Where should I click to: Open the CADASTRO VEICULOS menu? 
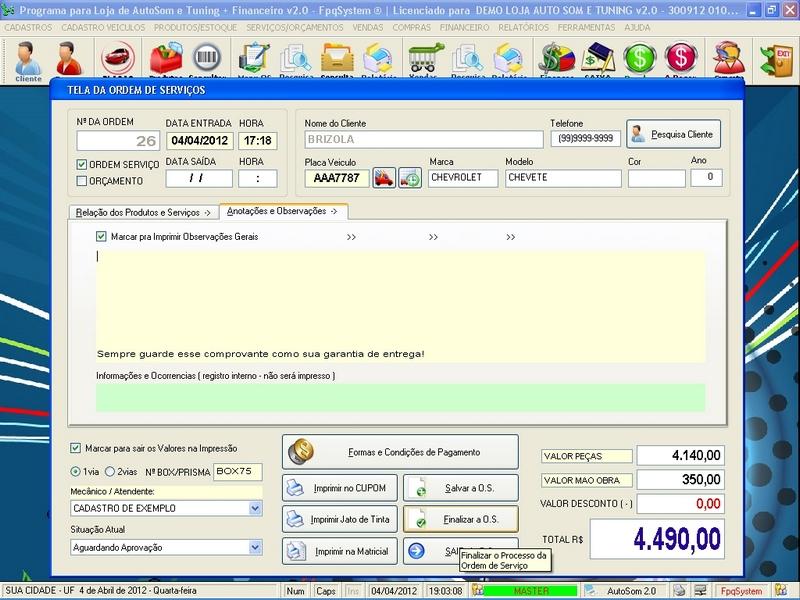(103, 28)
